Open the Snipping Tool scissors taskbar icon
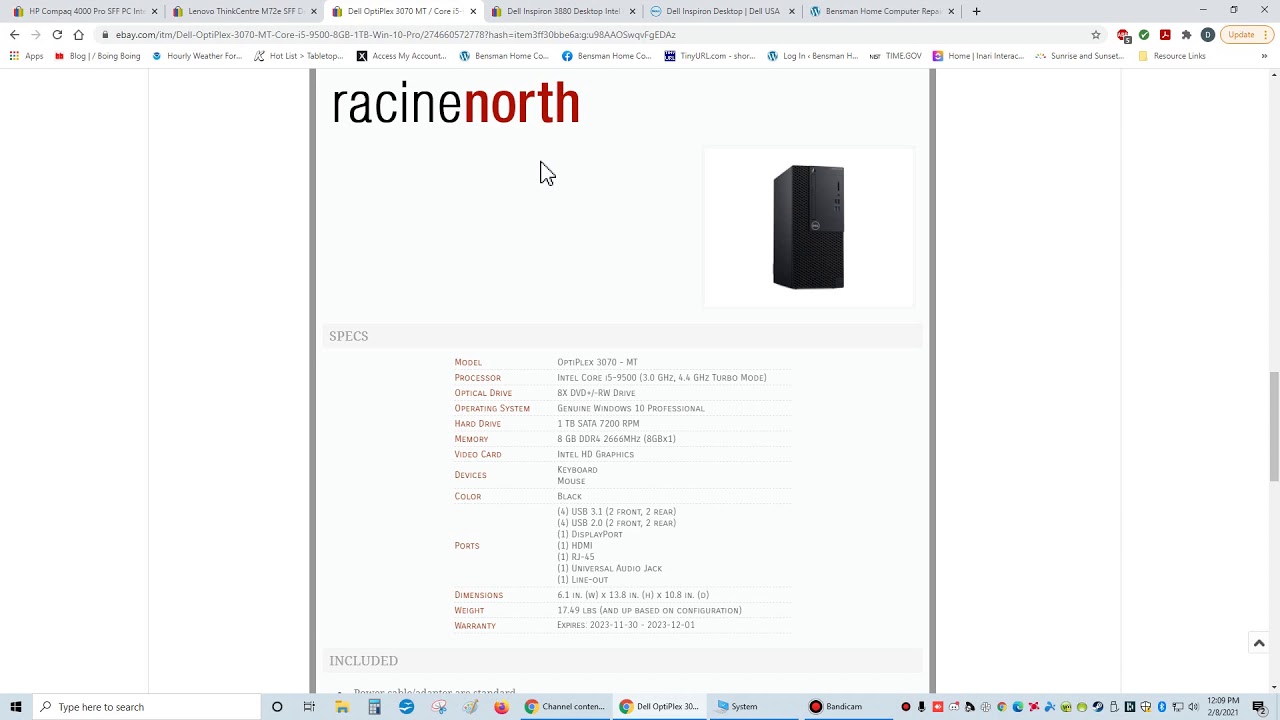Screen dimensions: 1280x720 pos(438,707)
